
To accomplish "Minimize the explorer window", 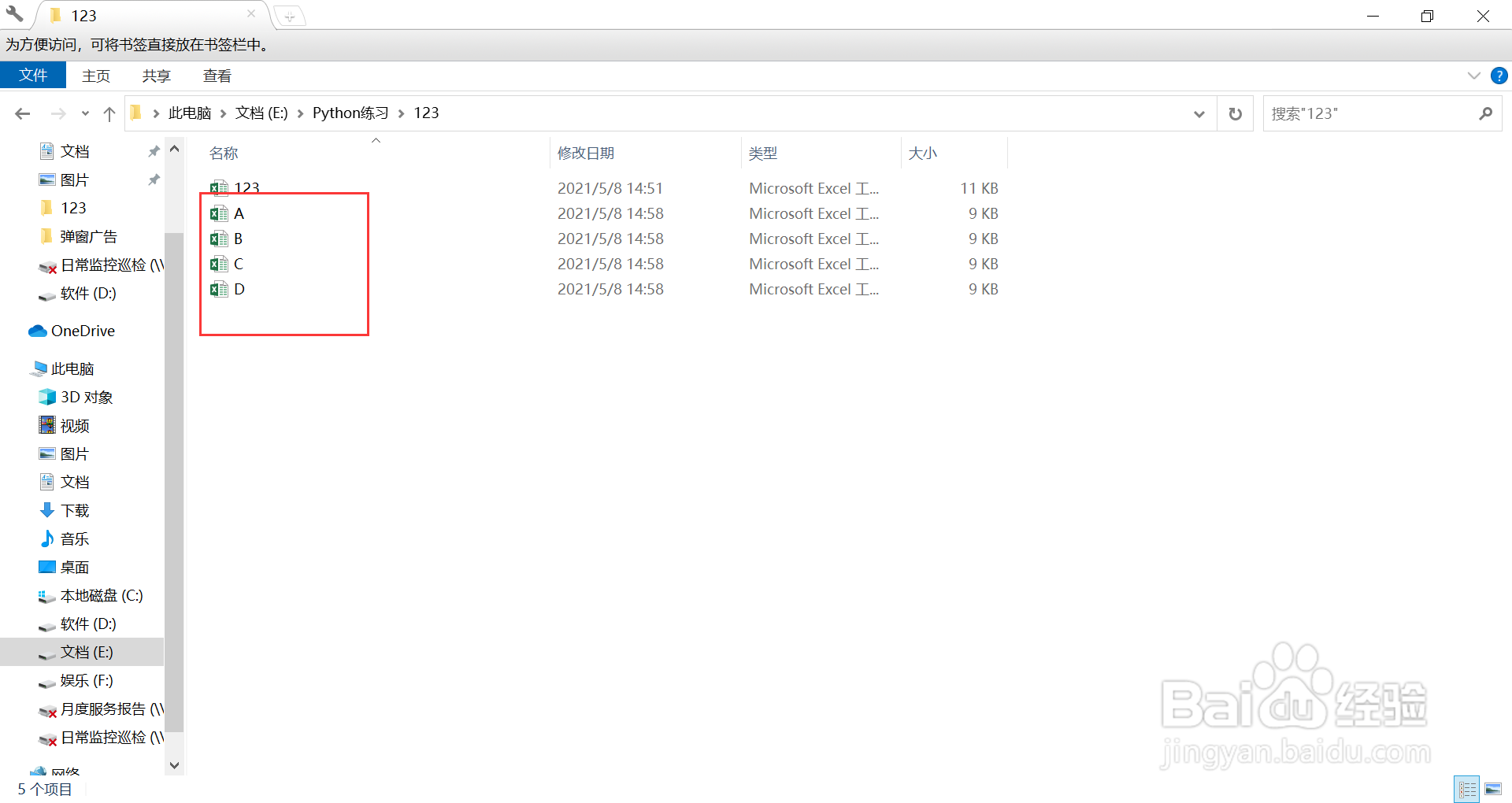I will pyautogui.click(x=1373, y=16).
